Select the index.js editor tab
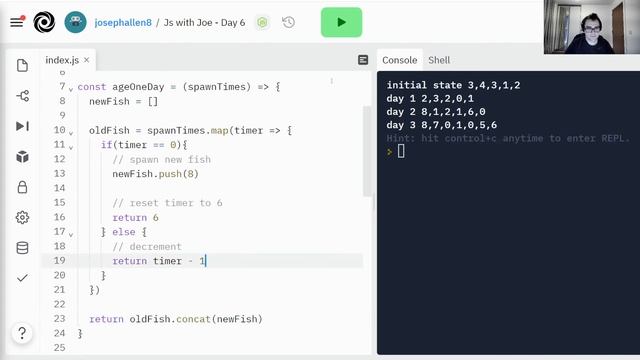 (62, 60)
